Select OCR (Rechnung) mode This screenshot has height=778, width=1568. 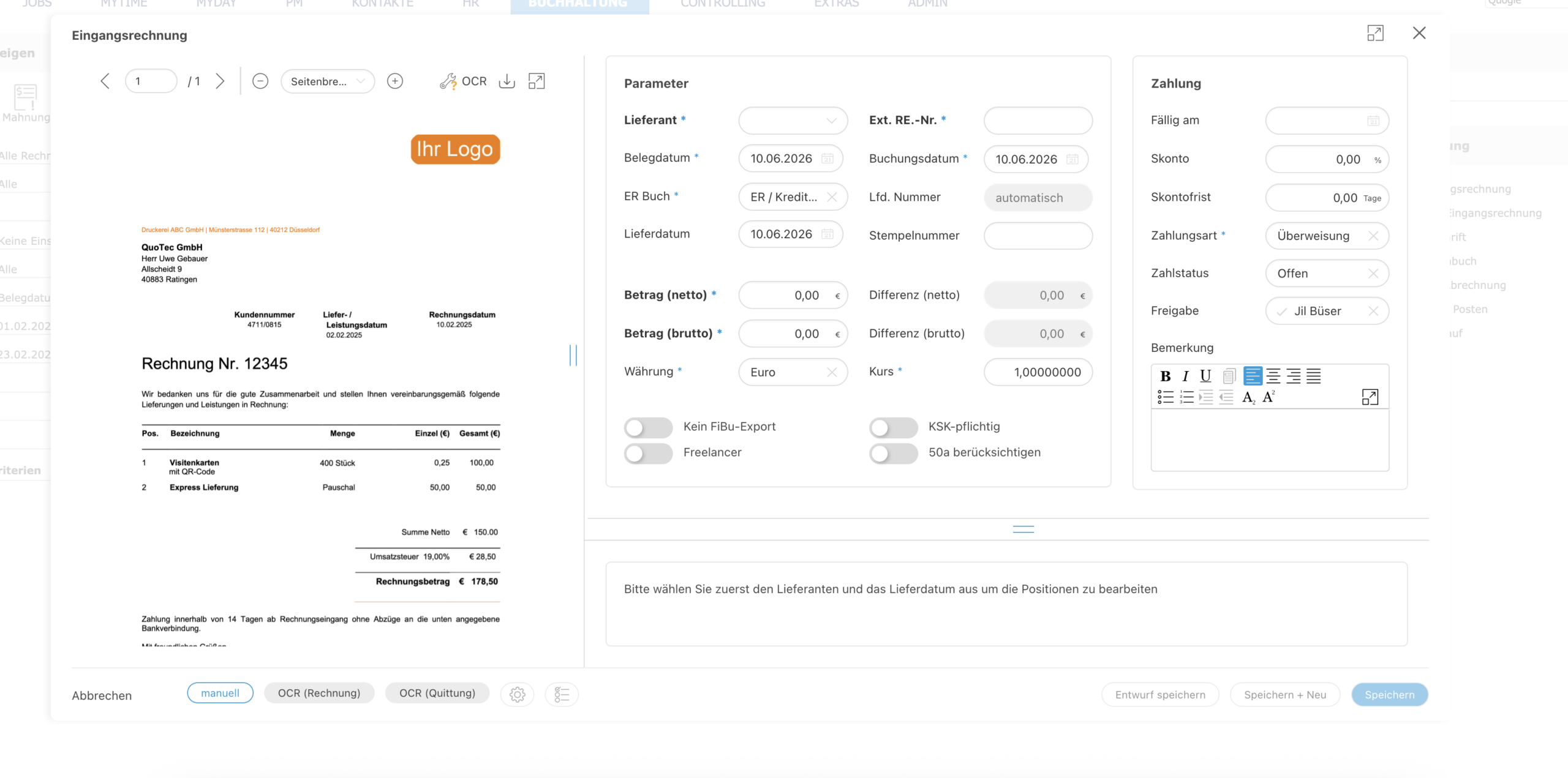click(x=319, y=693)
